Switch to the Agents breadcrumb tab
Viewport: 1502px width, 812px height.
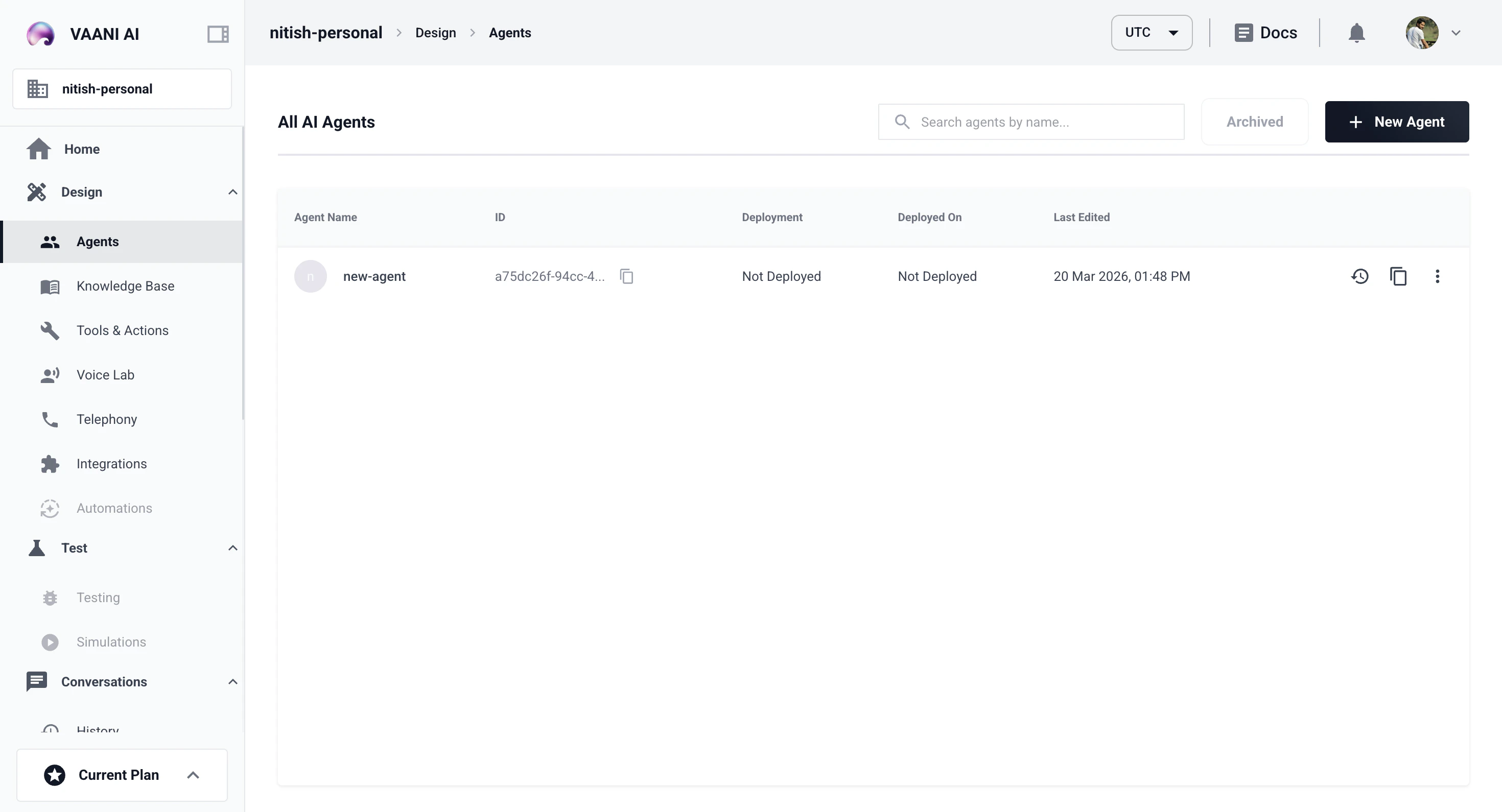click(x=510, y=33)
